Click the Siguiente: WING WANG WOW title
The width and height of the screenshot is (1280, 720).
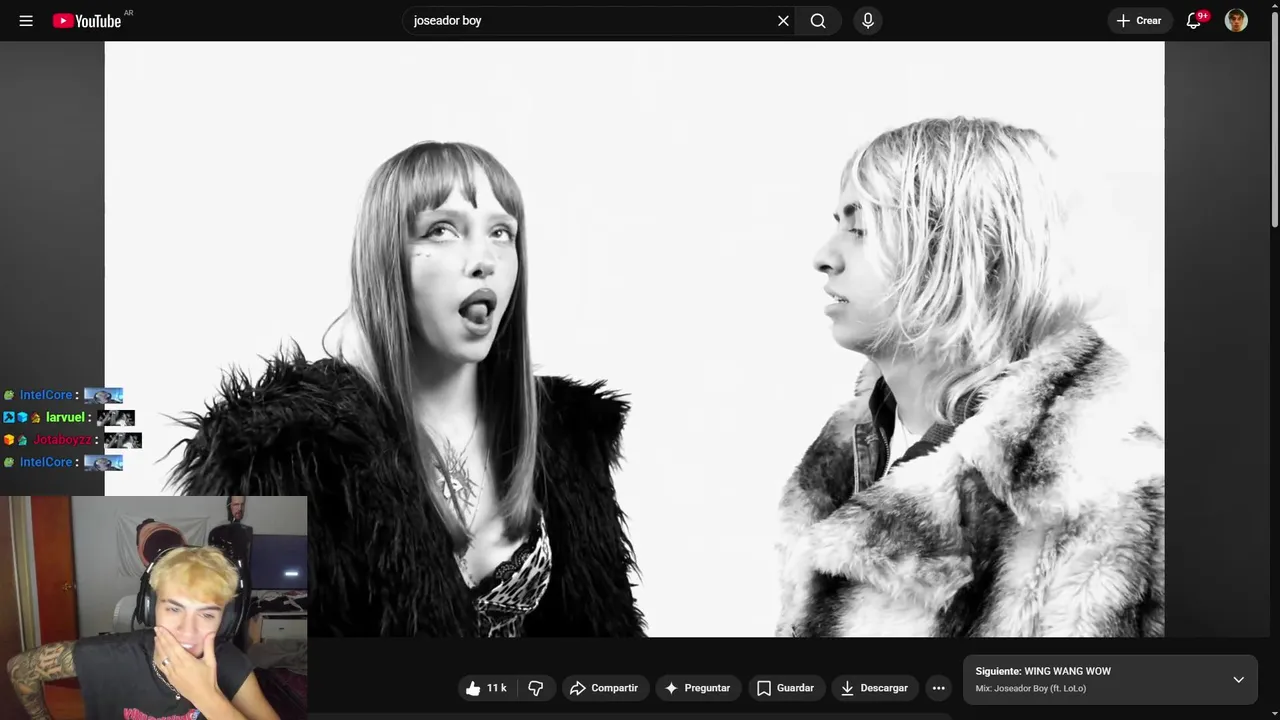(1043, 671)
